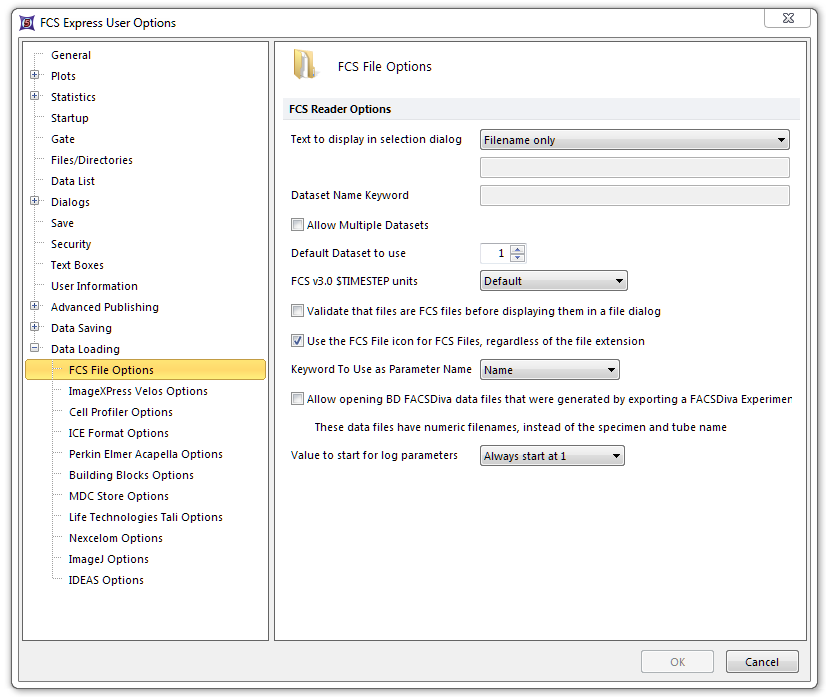
Task: Uncheck Use the FCS File icon option
Action: pyautogui.click(x=298, y=341)
